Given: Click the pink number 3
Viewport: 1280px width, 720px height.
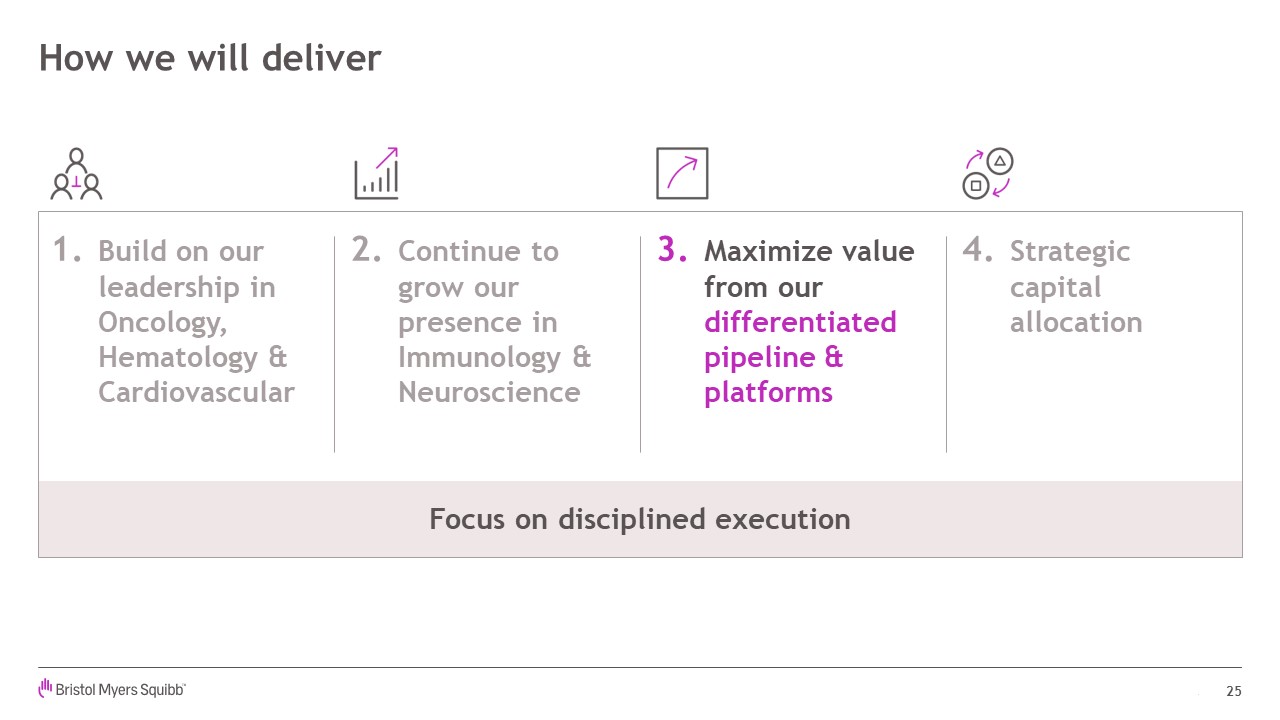Looking at the screenshot, I should tap(672, 251).
